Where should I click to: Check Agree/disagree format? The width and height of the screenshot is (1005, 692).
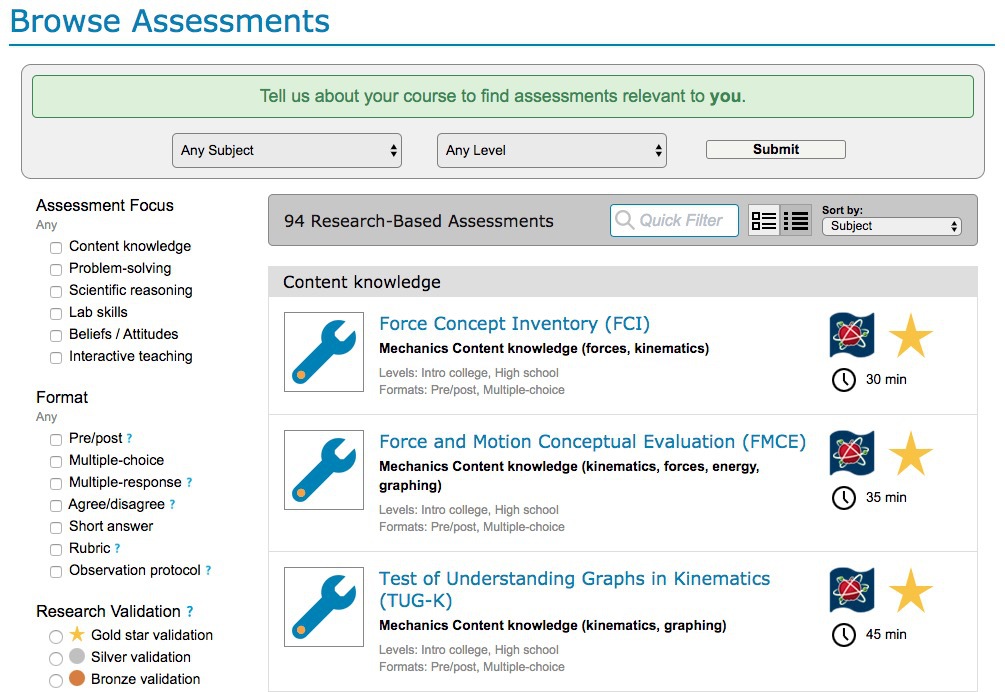56,506
